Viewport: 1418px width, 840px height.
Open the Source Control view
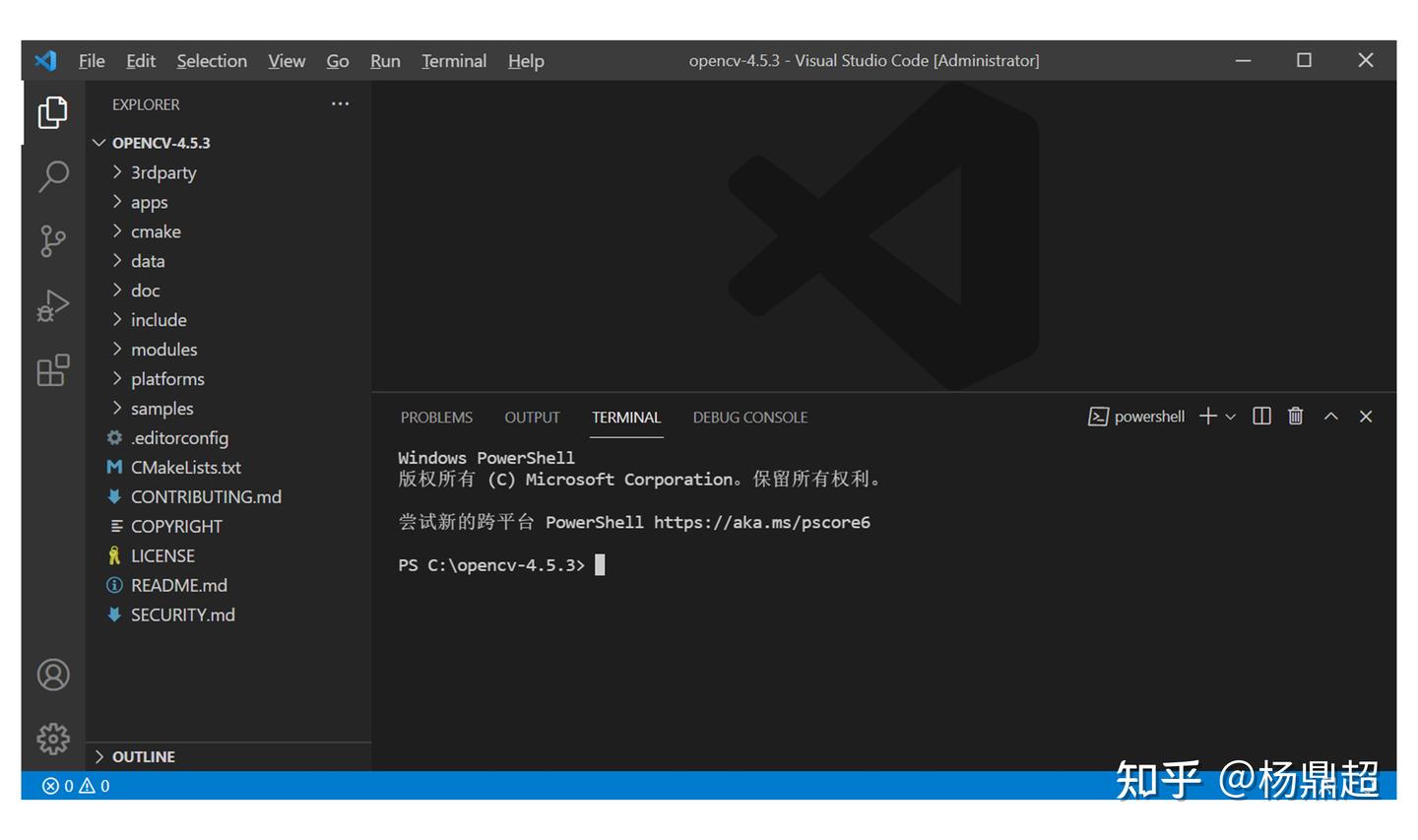pyautogui.click(x=52, y=241)
